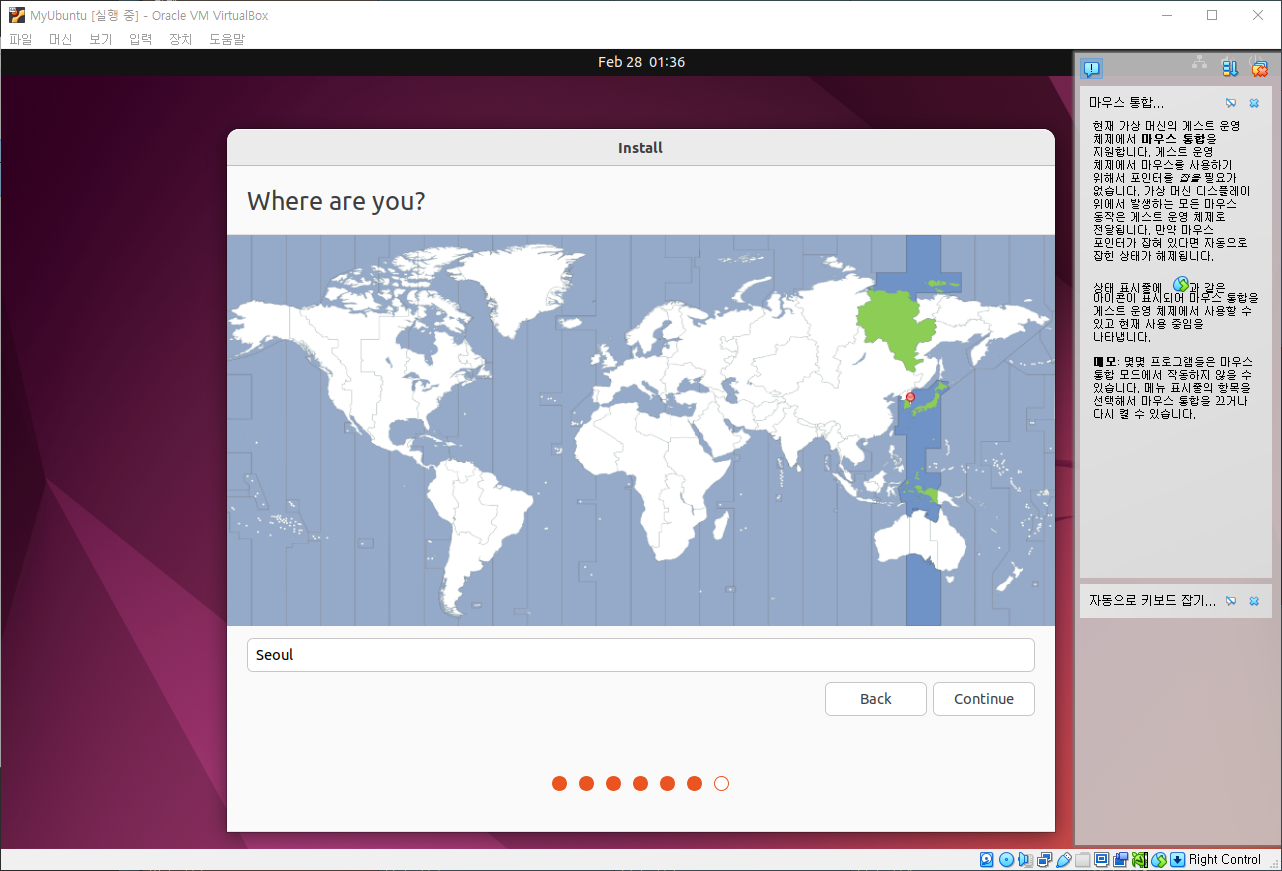1282x871 pixels.
Task: Click the mouse integration globe status icon
Action: [x=1159, y=860]
